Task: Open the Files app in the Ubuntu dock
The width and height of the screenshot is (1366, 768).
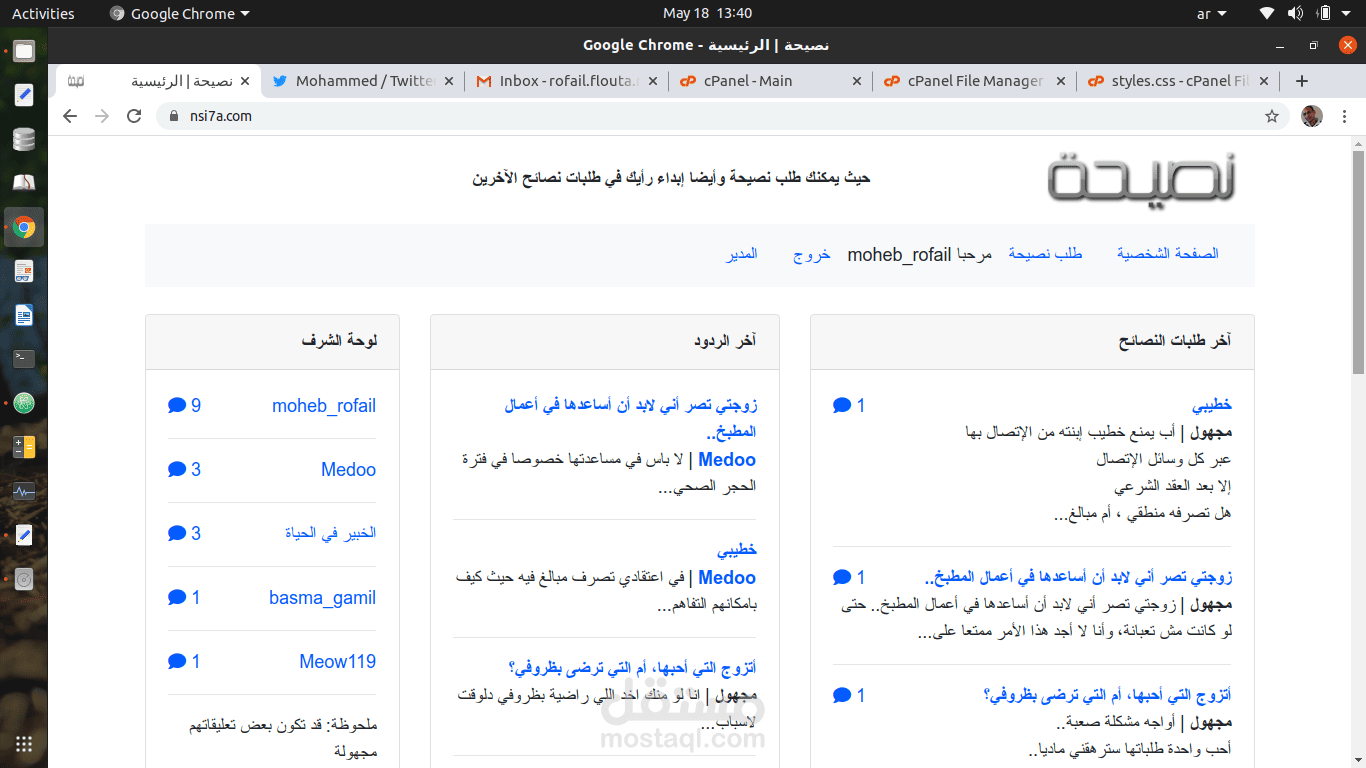Action: click(x=24, y=51)
